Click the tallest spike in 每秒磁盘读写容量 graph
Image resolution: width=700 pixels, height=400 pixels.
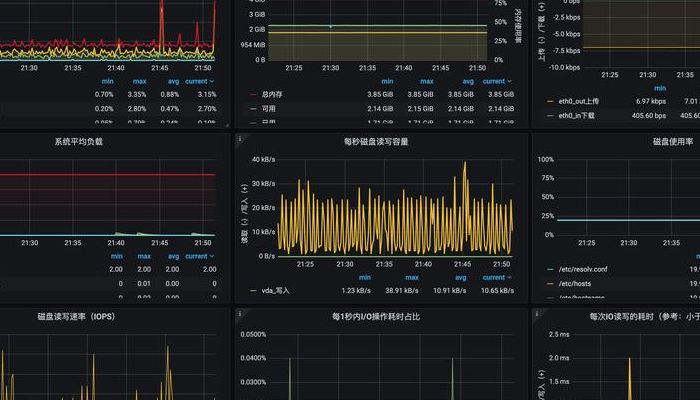(464, 163)
